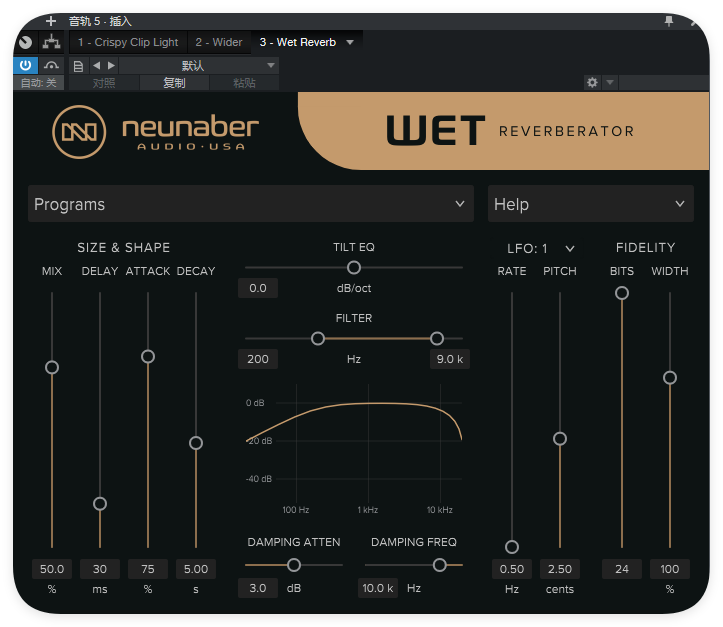The height and width of the screenshot is (627, 723).
Task: Go to the previous preset arrow
Action: (96, 65)
